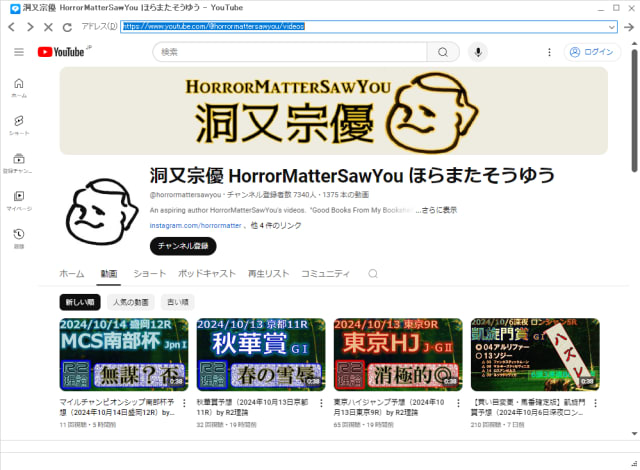Select the 新しい順 sort chip
This screenshot has height=470, width=640.
pyautogui.click(x=80, y=302)
